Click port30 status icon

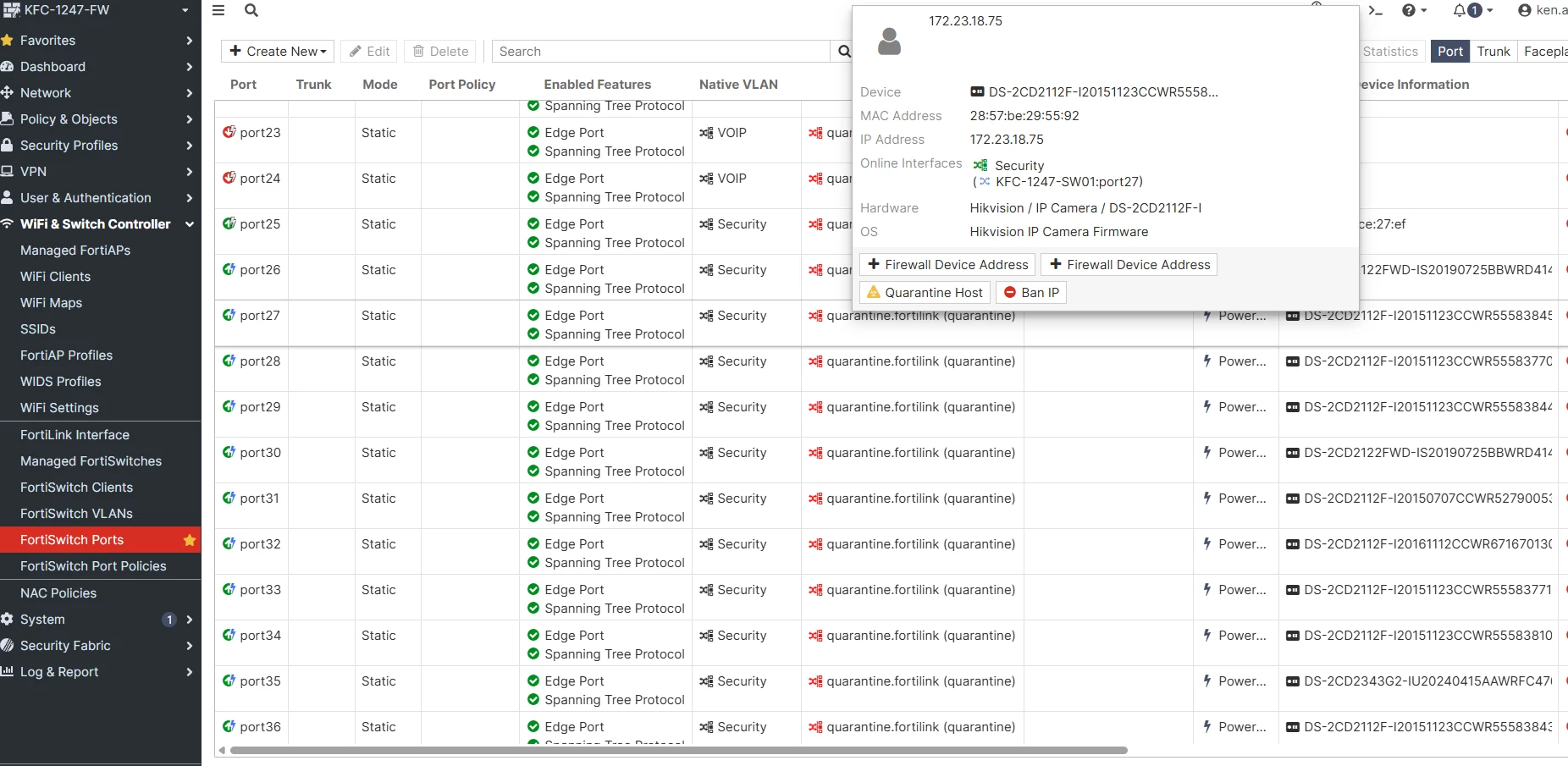click(229, 452)
